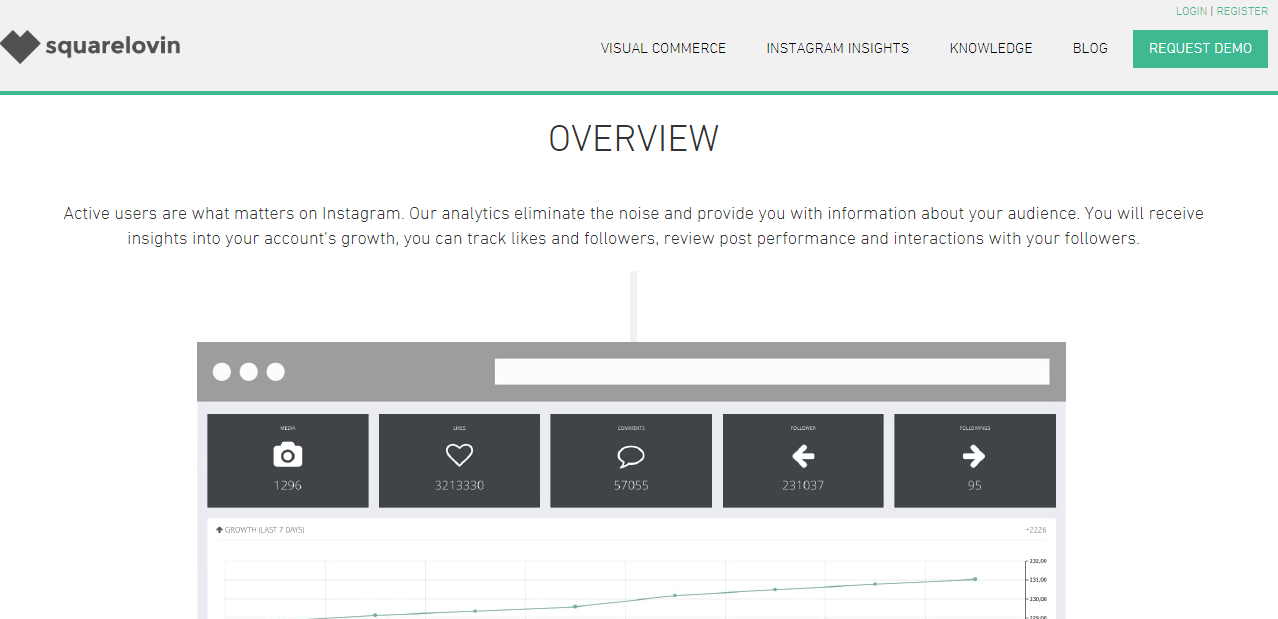Click the camera icon in Media tile
Image resolution: width=1278 pixels, height=619 pixels.
click(288, 456)
